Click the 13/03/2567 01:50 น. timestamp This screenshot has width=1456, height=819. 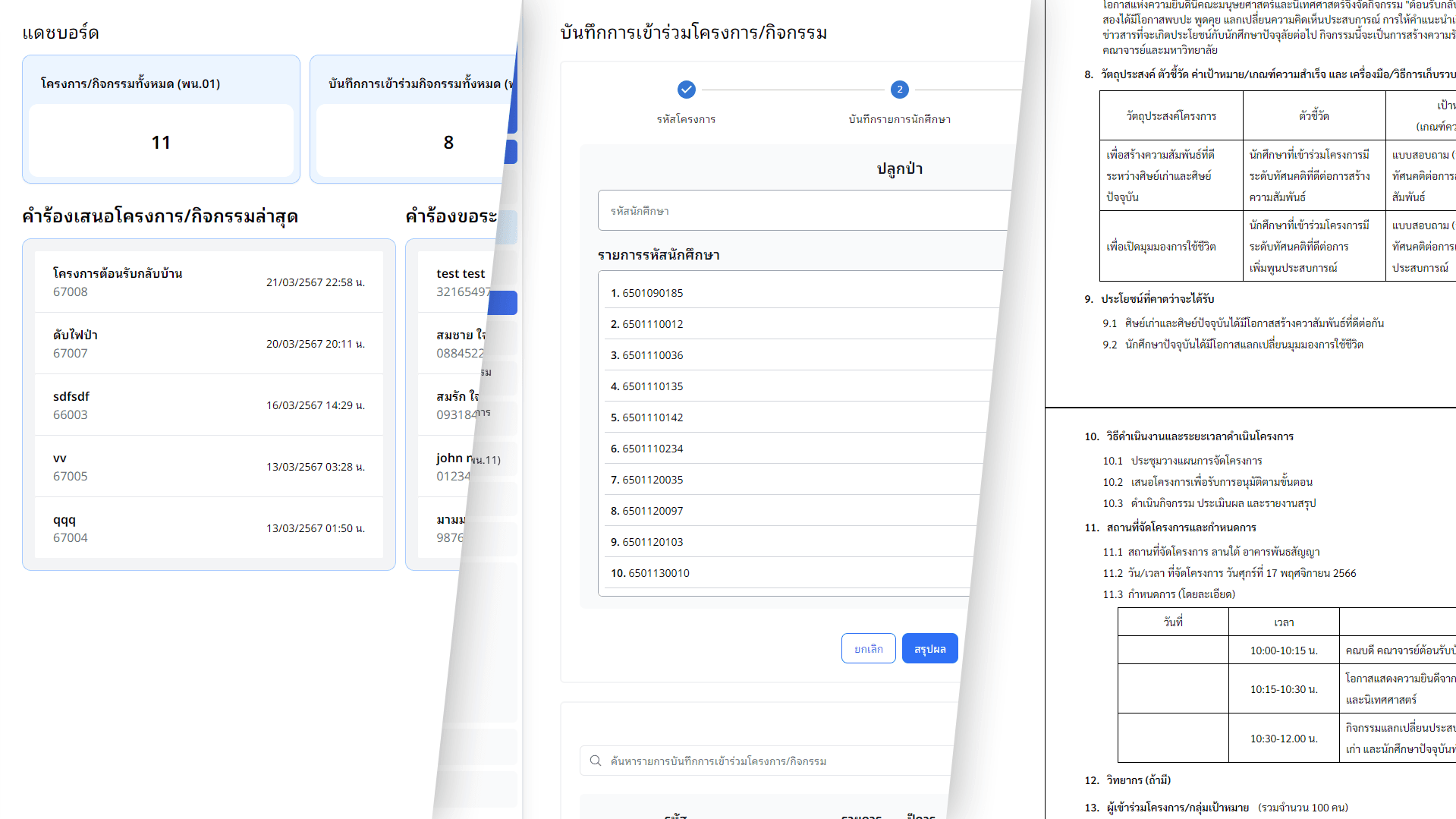pyautogui.click(x=316, y=528)
